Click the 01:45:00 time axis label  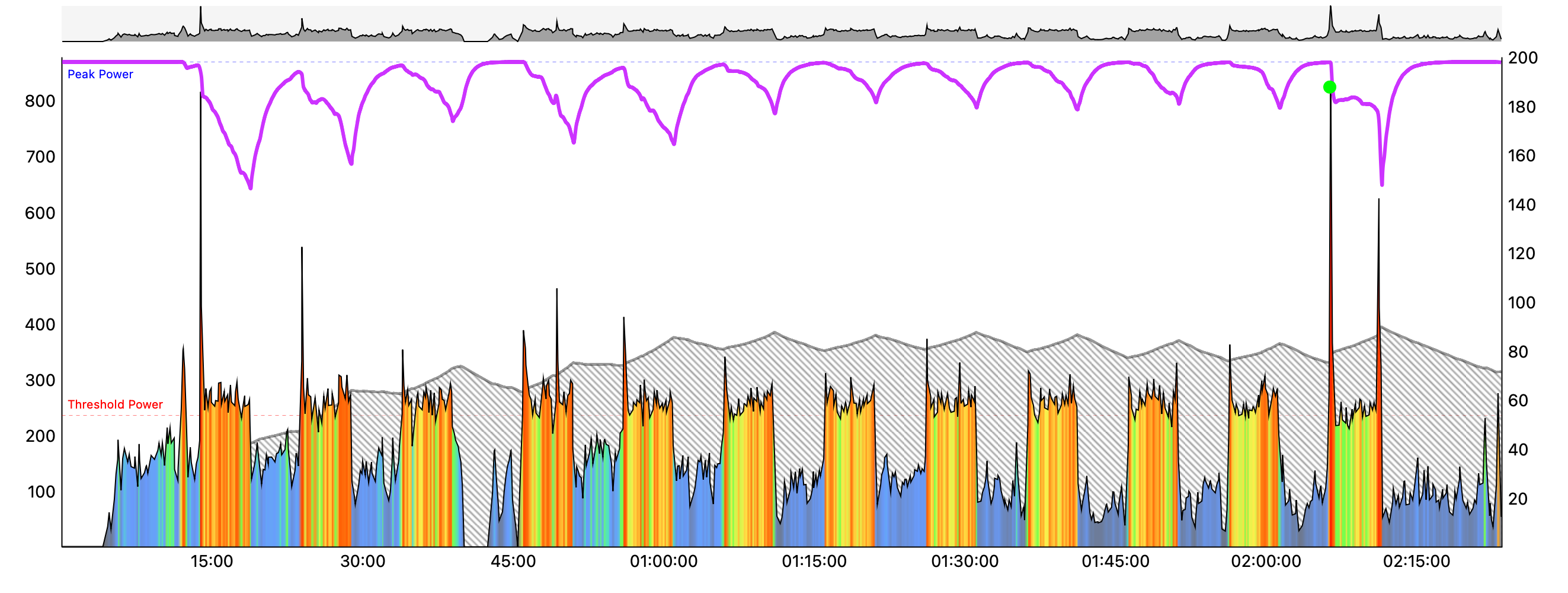(x=1115, y=562)
